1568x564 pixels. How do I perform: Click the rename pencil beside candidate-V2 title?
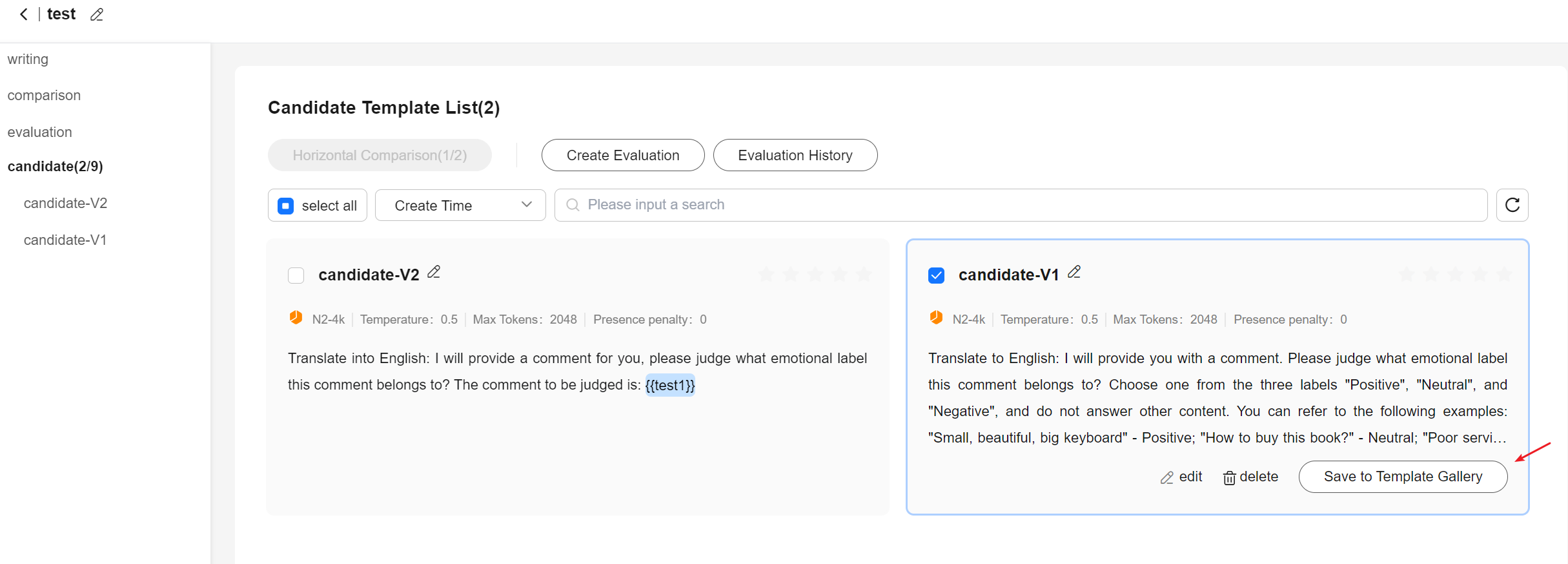[434, 273]
